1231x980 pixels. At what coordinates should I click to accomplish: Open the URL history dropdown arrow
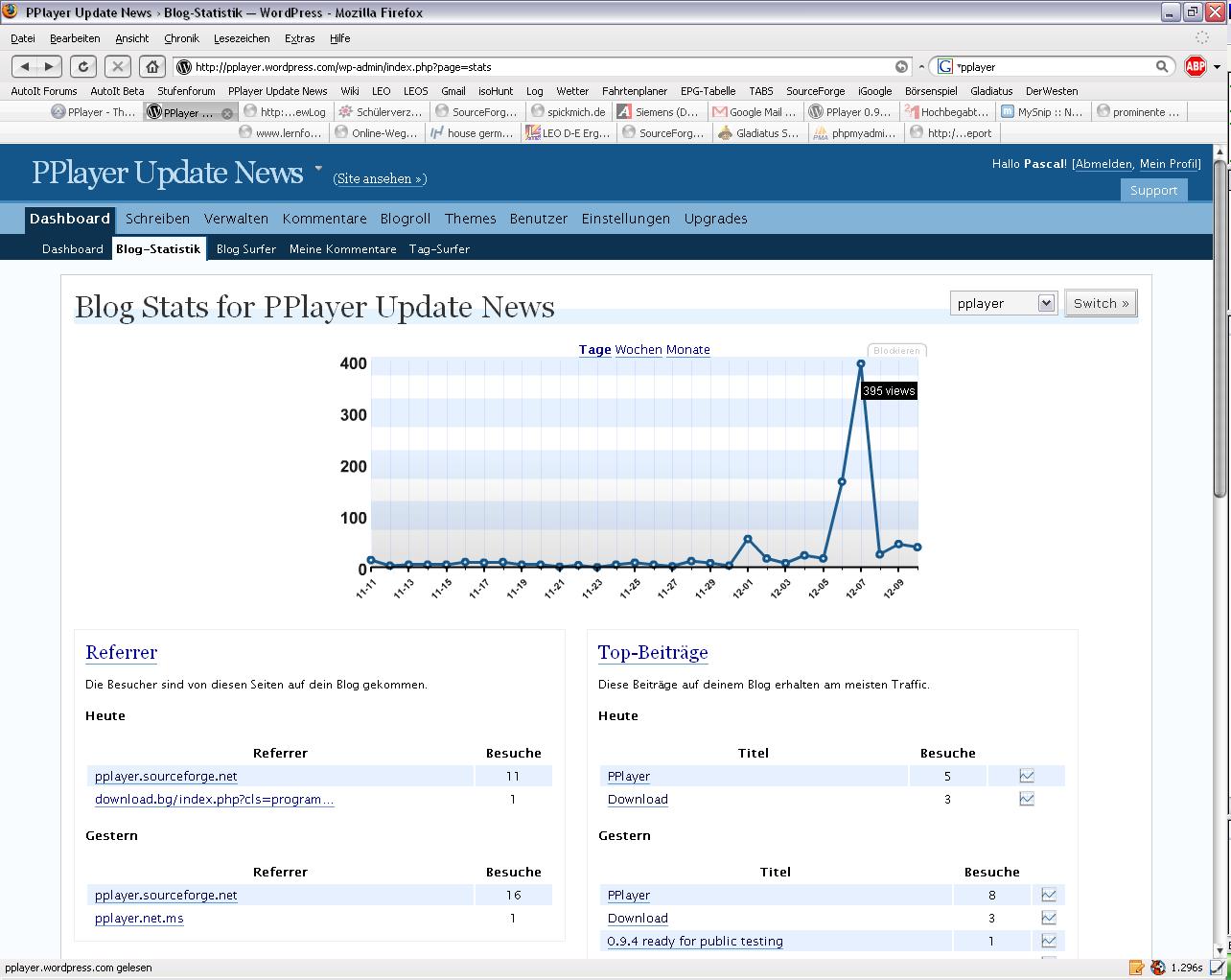(921, 66)
